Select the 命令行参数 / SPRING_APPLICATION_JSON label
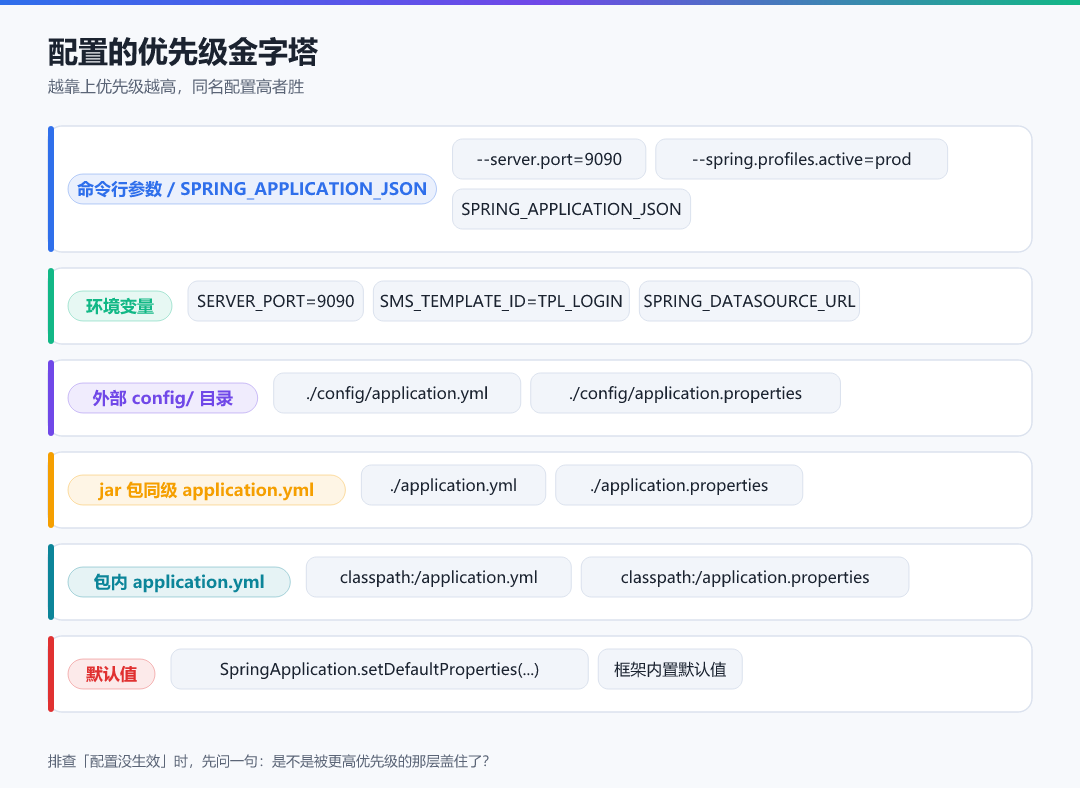The height and width of the screenshot is (788, 1080). (x=252, y=189)
